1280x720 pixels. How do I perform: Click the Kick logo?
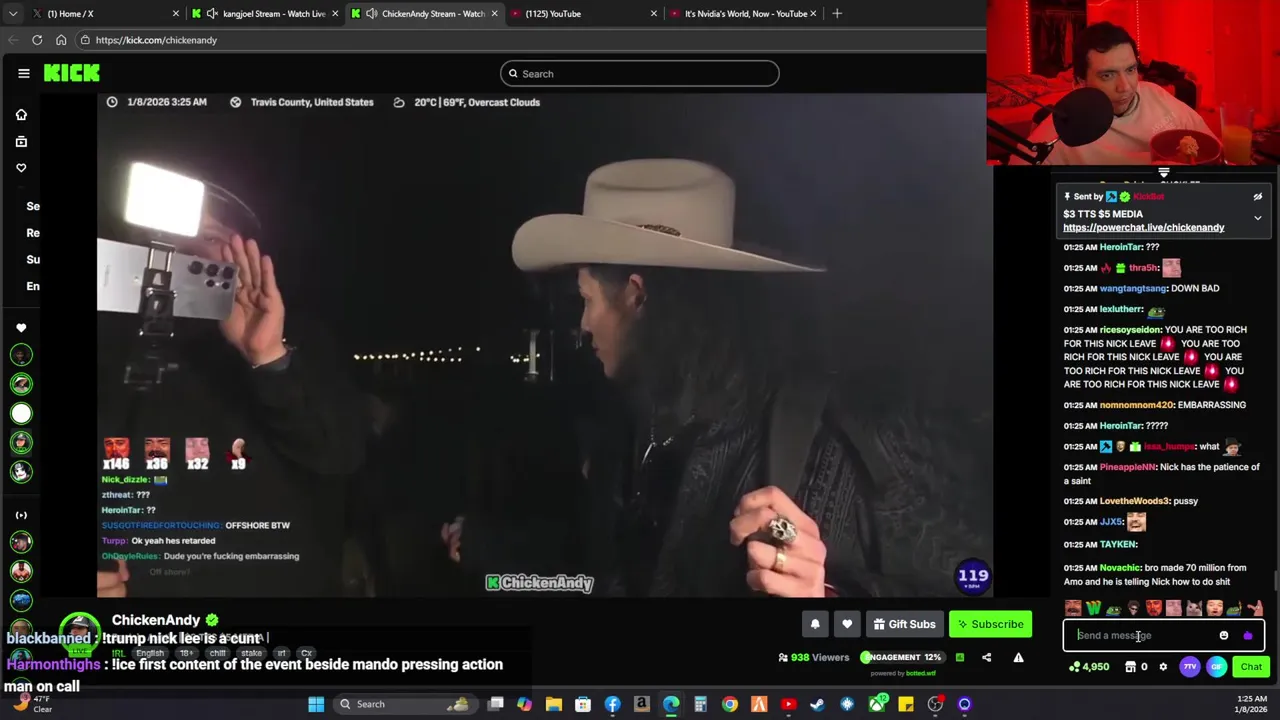71,73
